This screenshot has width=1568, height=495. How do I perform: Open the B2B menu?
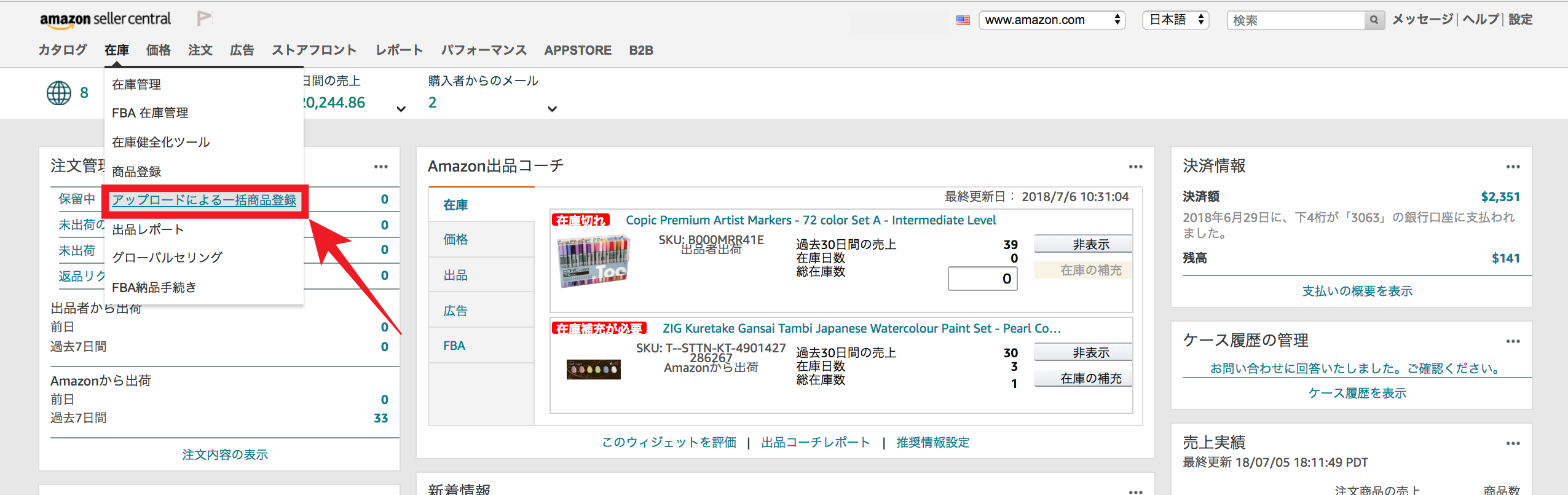point(641,50)
